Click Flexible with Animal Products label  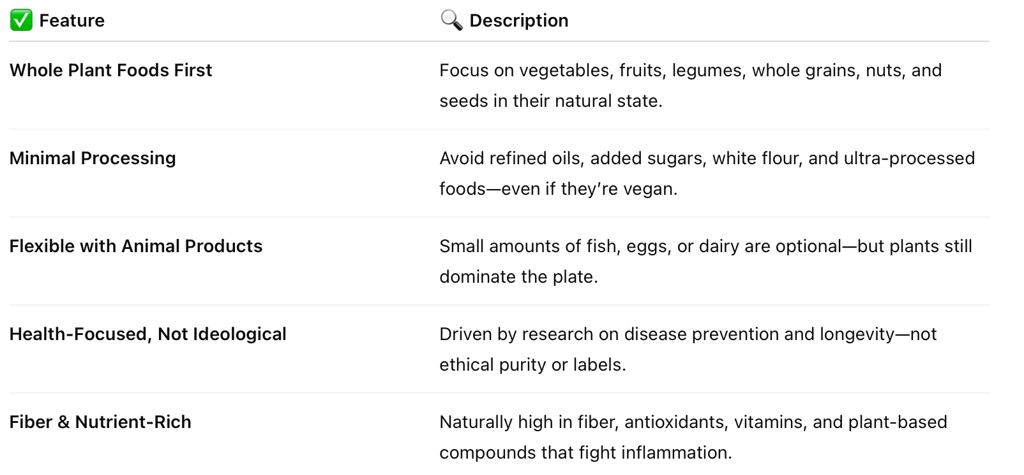click(136, 246)
